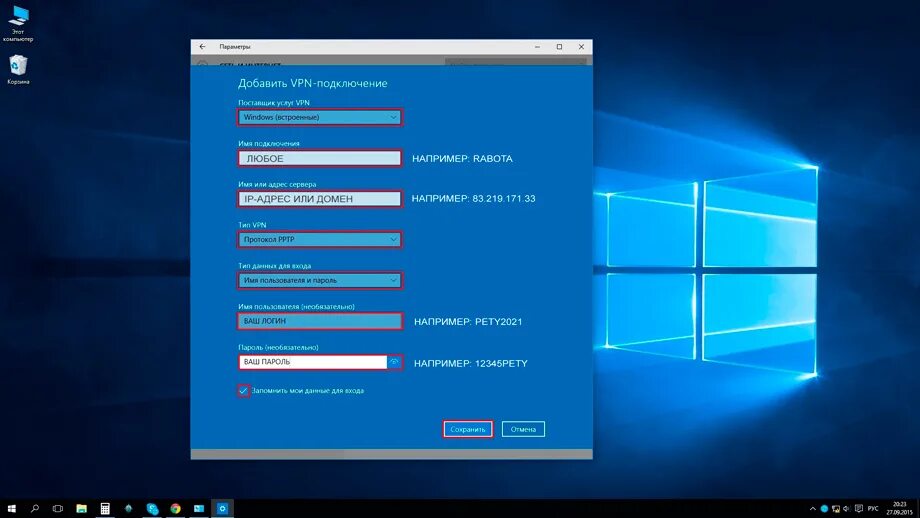Open the Calculator taskbar icon

(105, 509)
